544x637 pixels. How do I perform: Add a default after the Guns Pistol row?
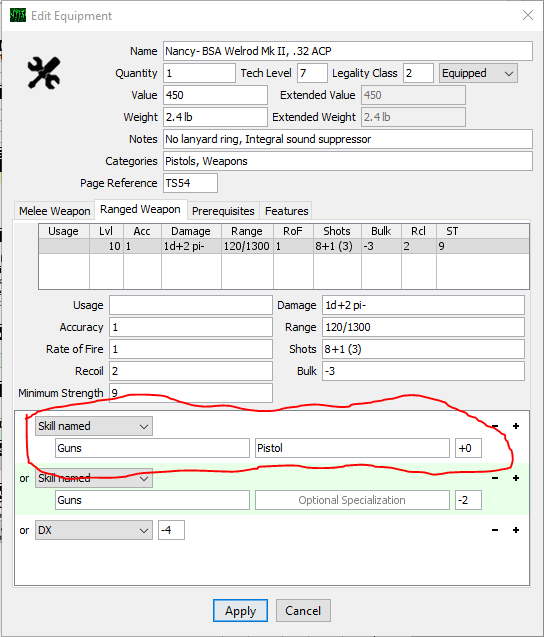516,426
